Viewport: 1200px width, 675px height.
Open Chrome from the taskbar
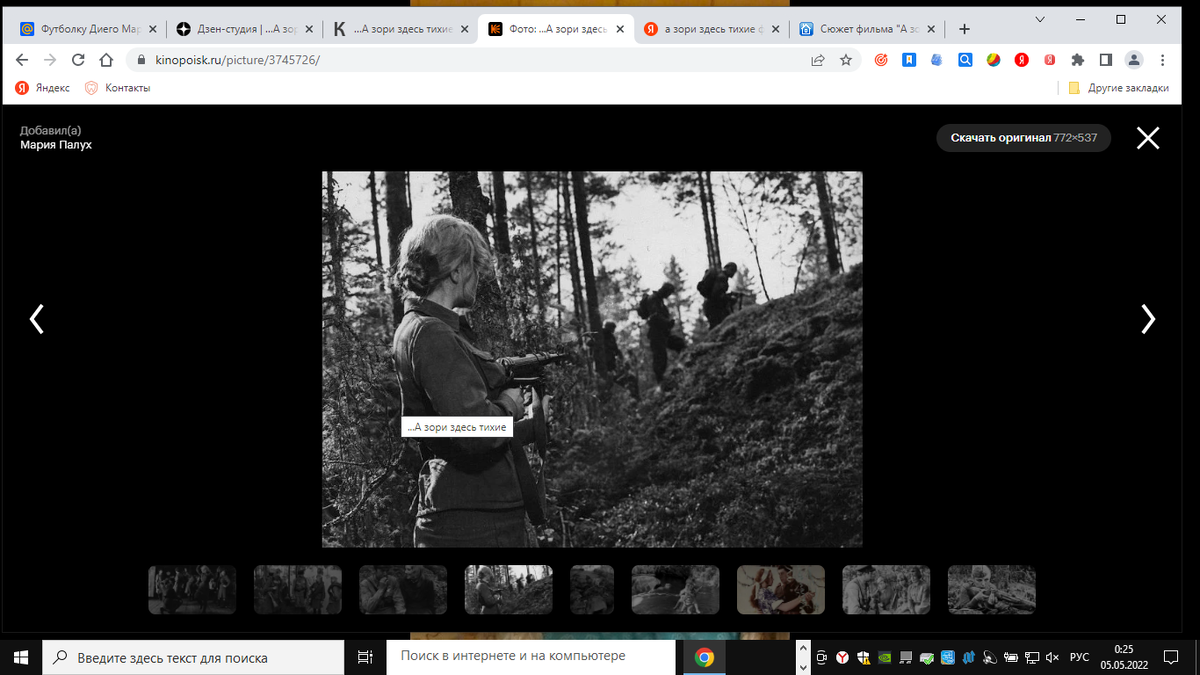[x=705, y=657]
